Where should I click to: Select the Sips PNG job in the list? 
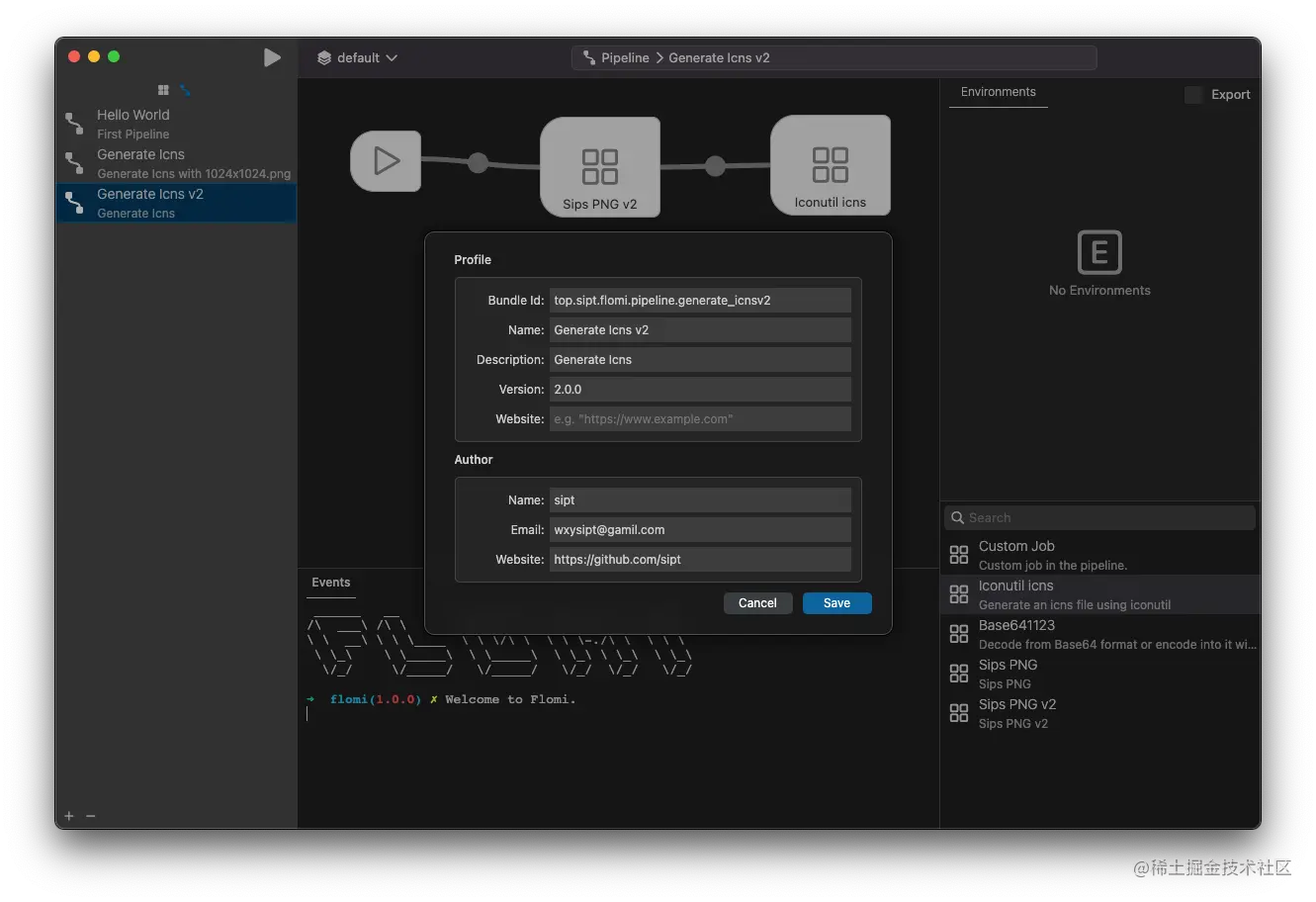(1099, 674)
